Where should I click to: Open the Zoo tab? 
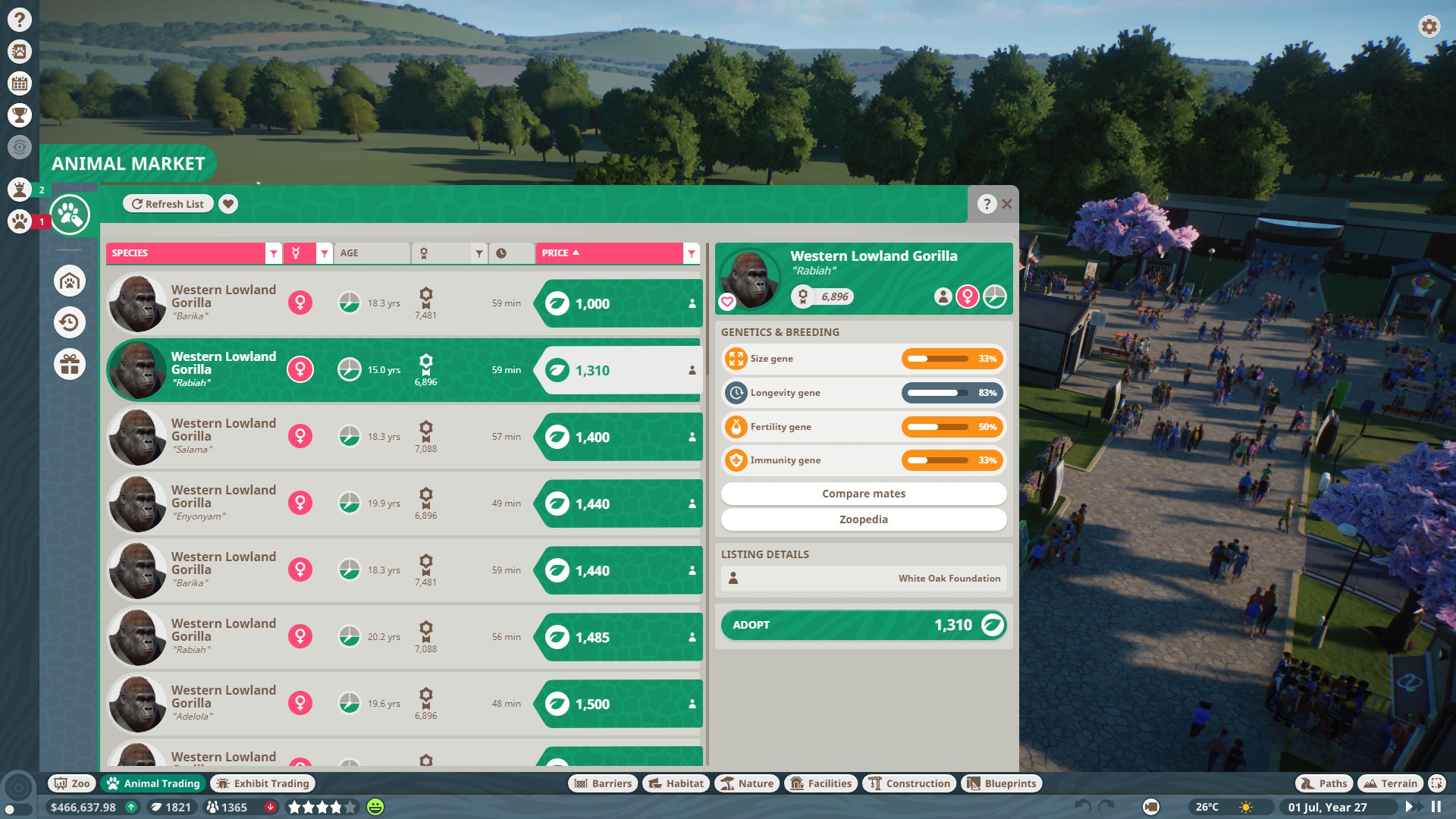pyautogui.click(x=71, y=783)
